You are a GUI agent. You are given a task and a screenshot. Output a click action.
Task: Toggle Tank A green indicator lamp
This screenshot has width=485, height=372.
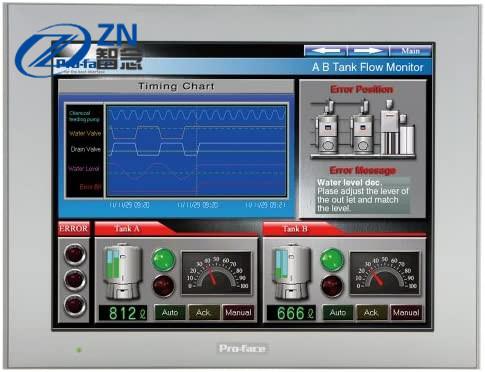click(x=164, y=260)
